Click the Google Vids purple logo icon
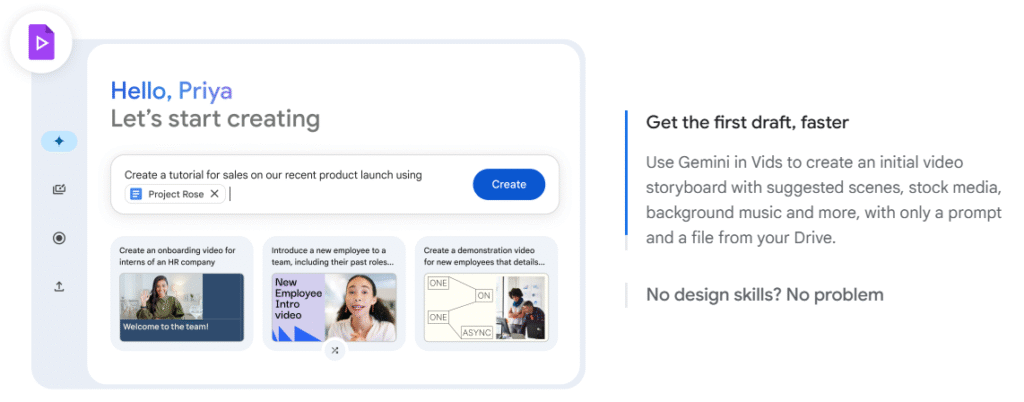 41,40
